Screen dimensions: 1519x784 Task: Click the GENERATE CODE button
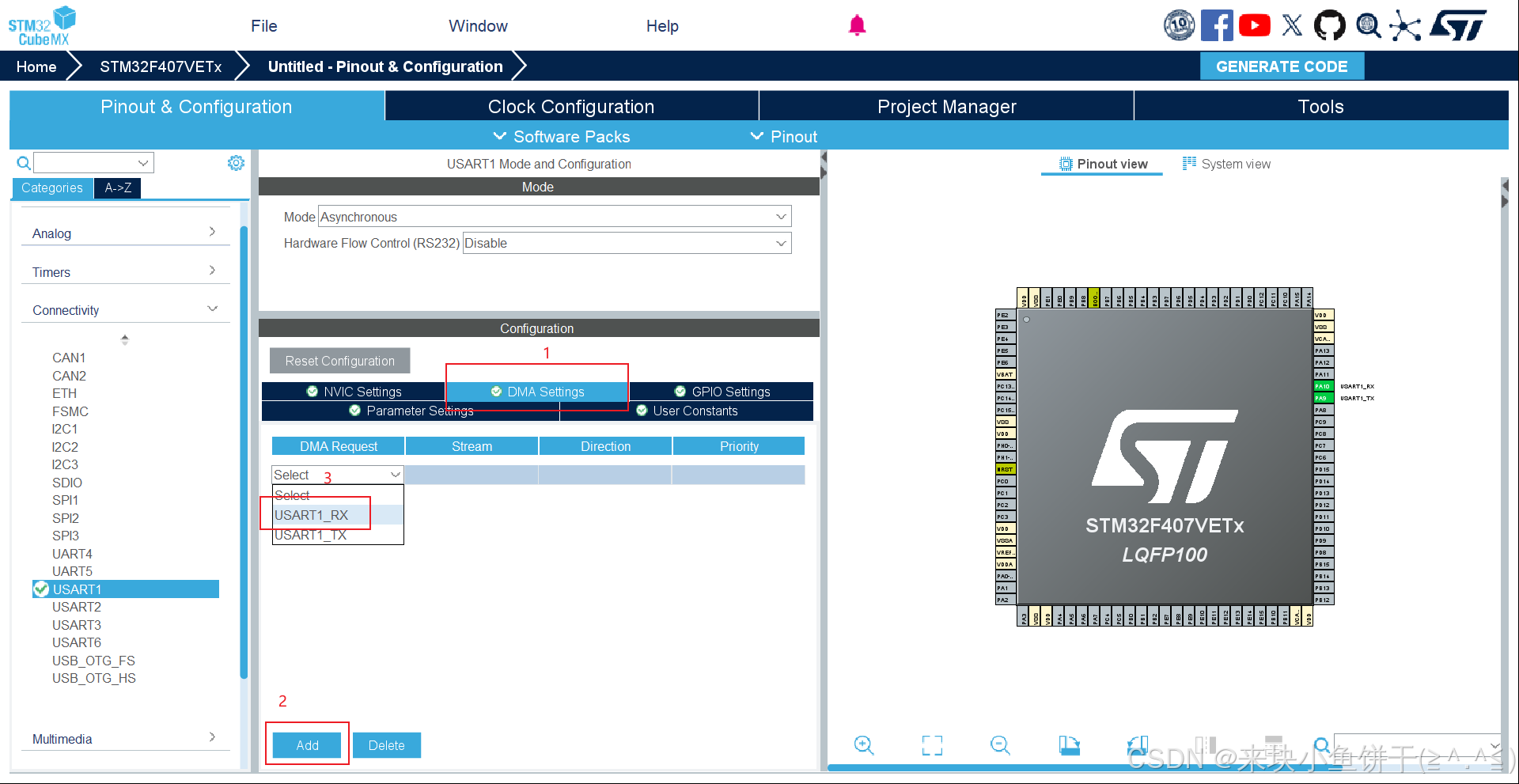pos(1282,66)
